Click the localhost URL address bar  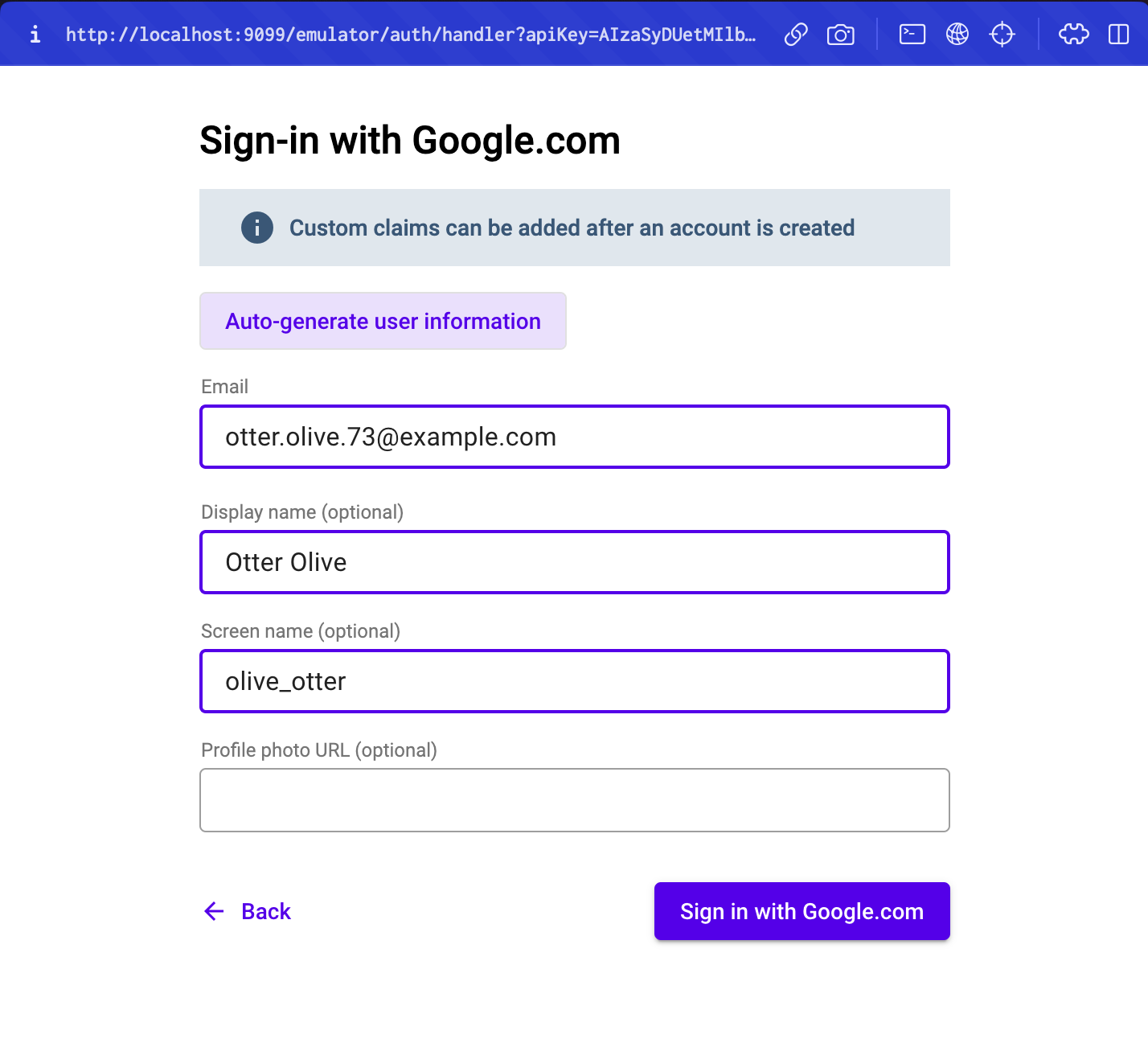click(x=411, y=35)
